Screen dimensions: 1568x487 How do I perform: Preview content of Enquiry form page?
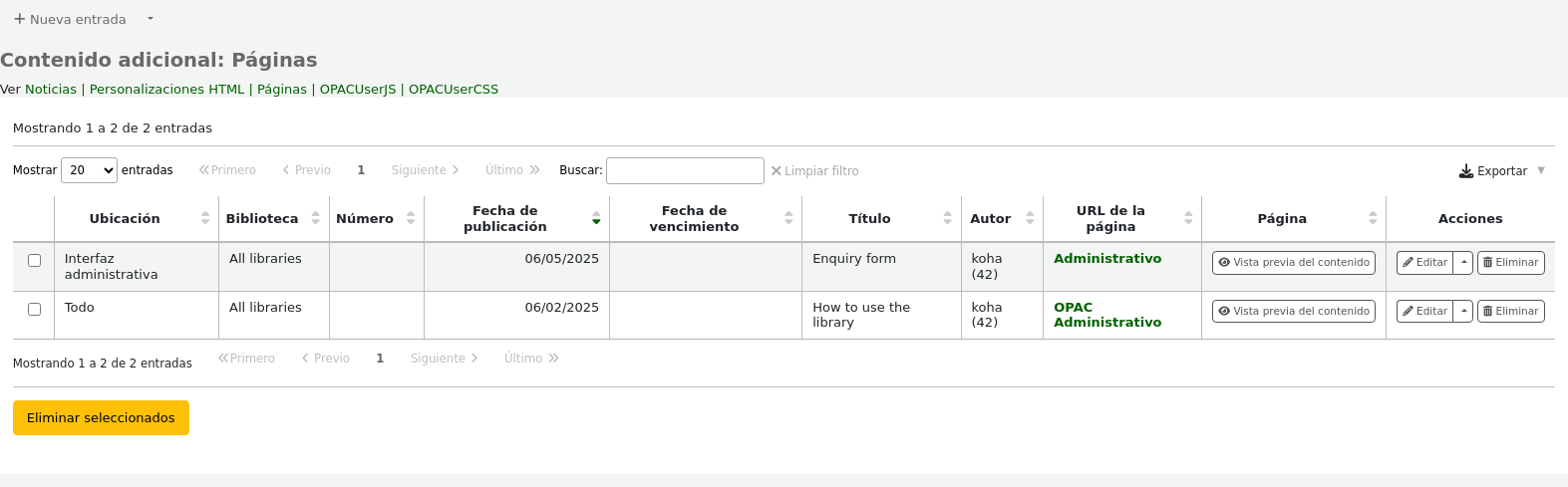(x=1293, y=262)
